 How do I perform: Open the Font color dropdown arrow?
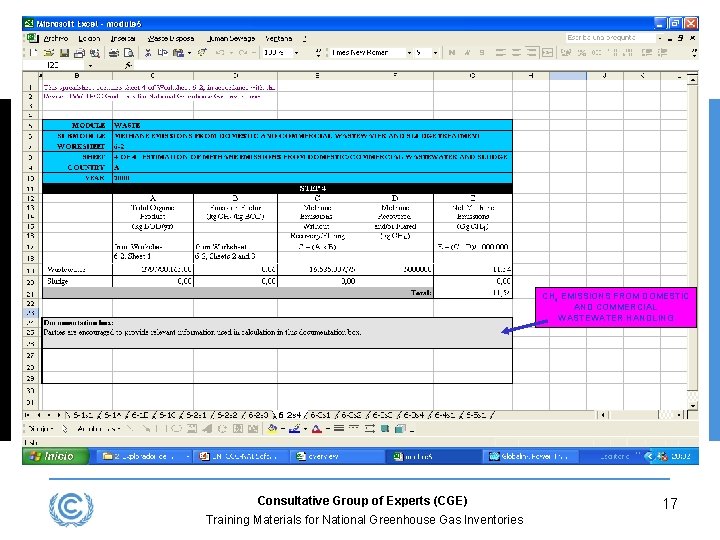pyautogui.click(x=327, y=429)
